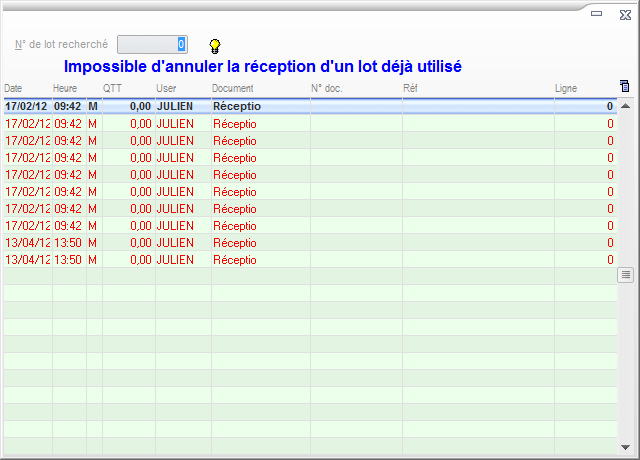Sort by the Heure column header
Image resolution: width=640 pixels, height=460 pixels.
(x=65, y=89)
